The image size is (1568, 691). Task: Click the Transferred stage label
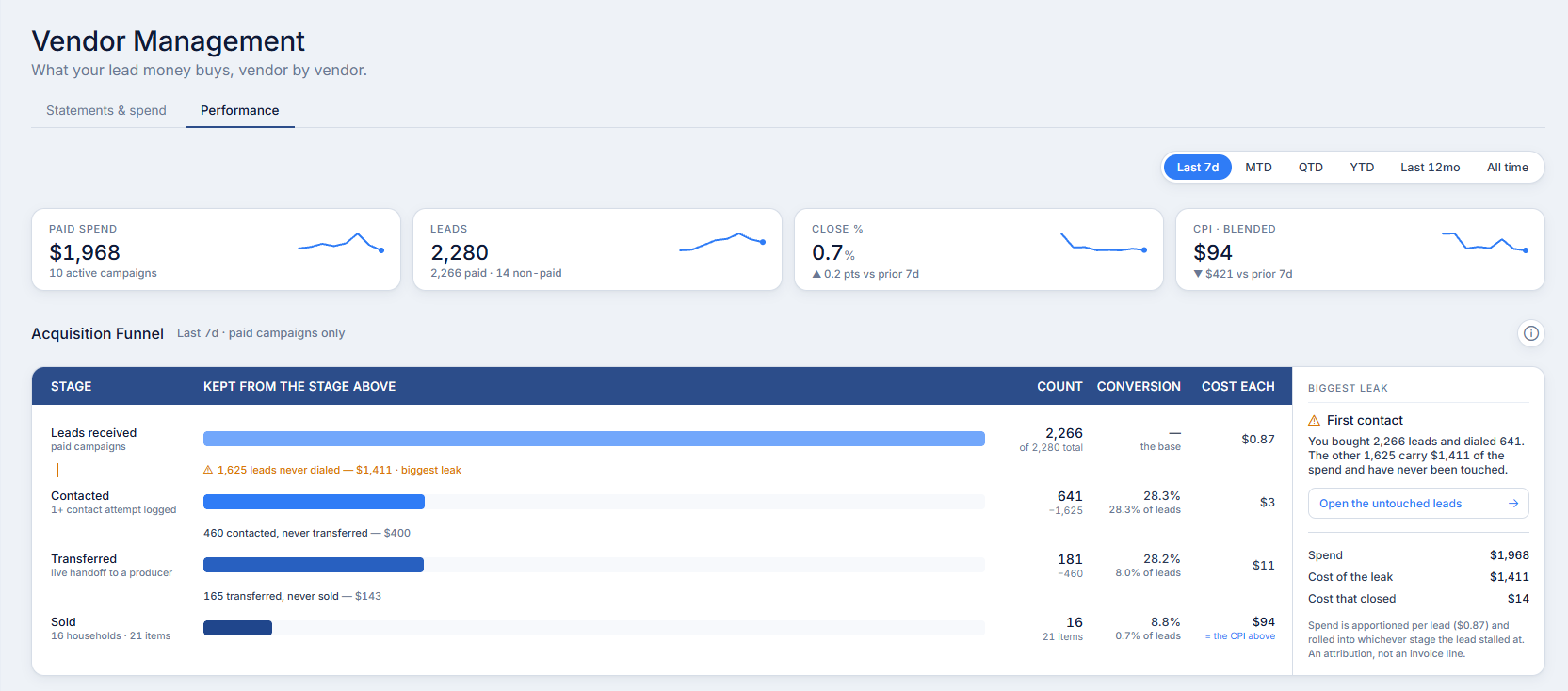click(x=84, y=559)
